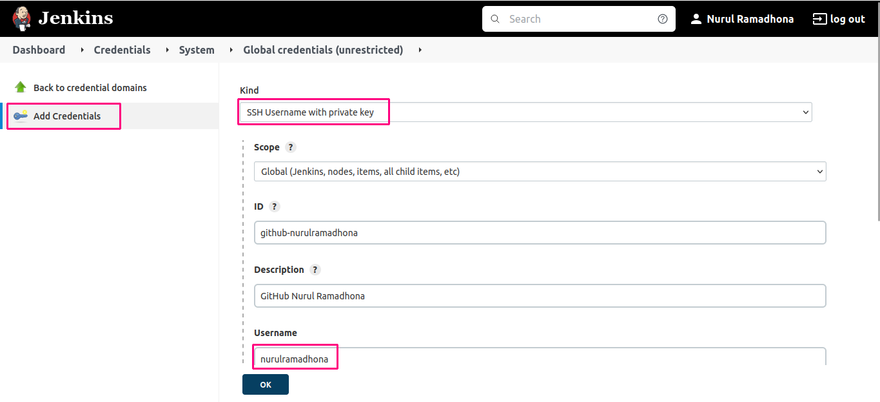Viewport: 880px width, 402px height.
Task: Open Credentials breadcrumb
Action: (x=122, y=50)
